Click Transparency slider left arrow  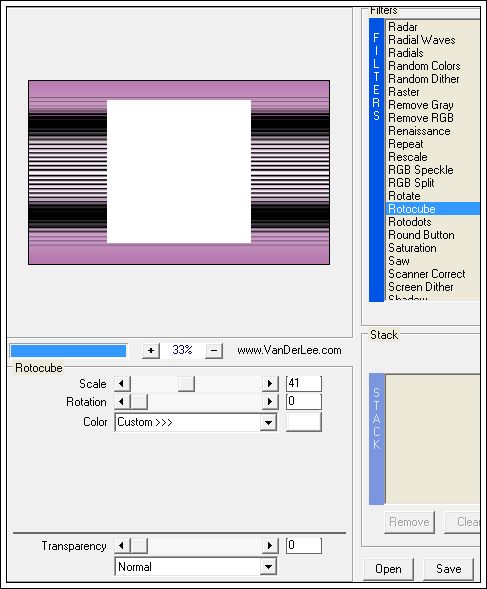click(122, 545)
